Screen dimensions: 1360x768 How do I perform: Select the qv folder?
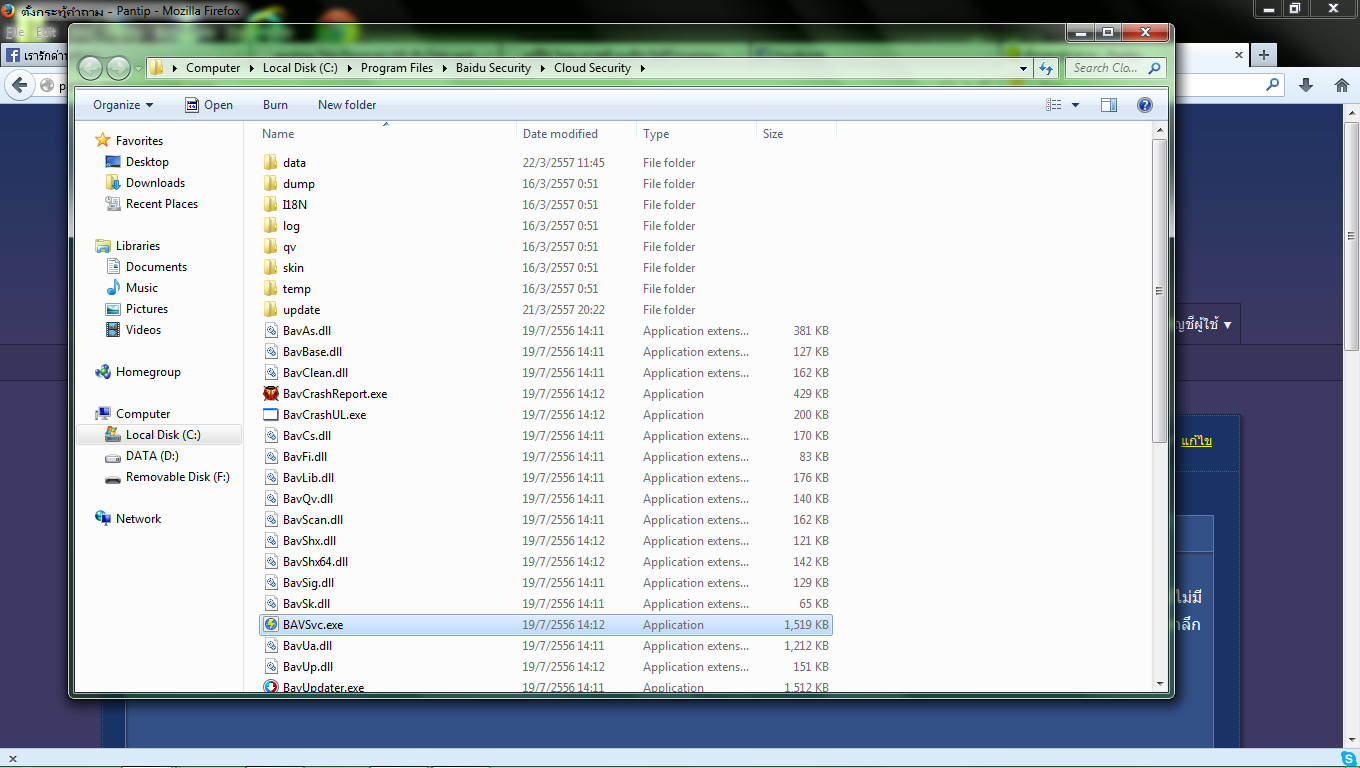click(289, 247)
